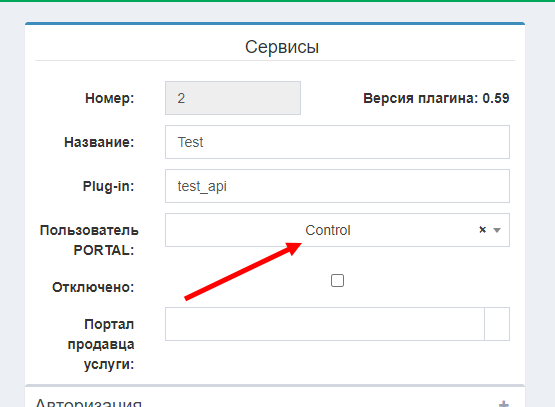Click into the Название field containing Test
The height and width of the screenshot is (407, 555).
337,142
